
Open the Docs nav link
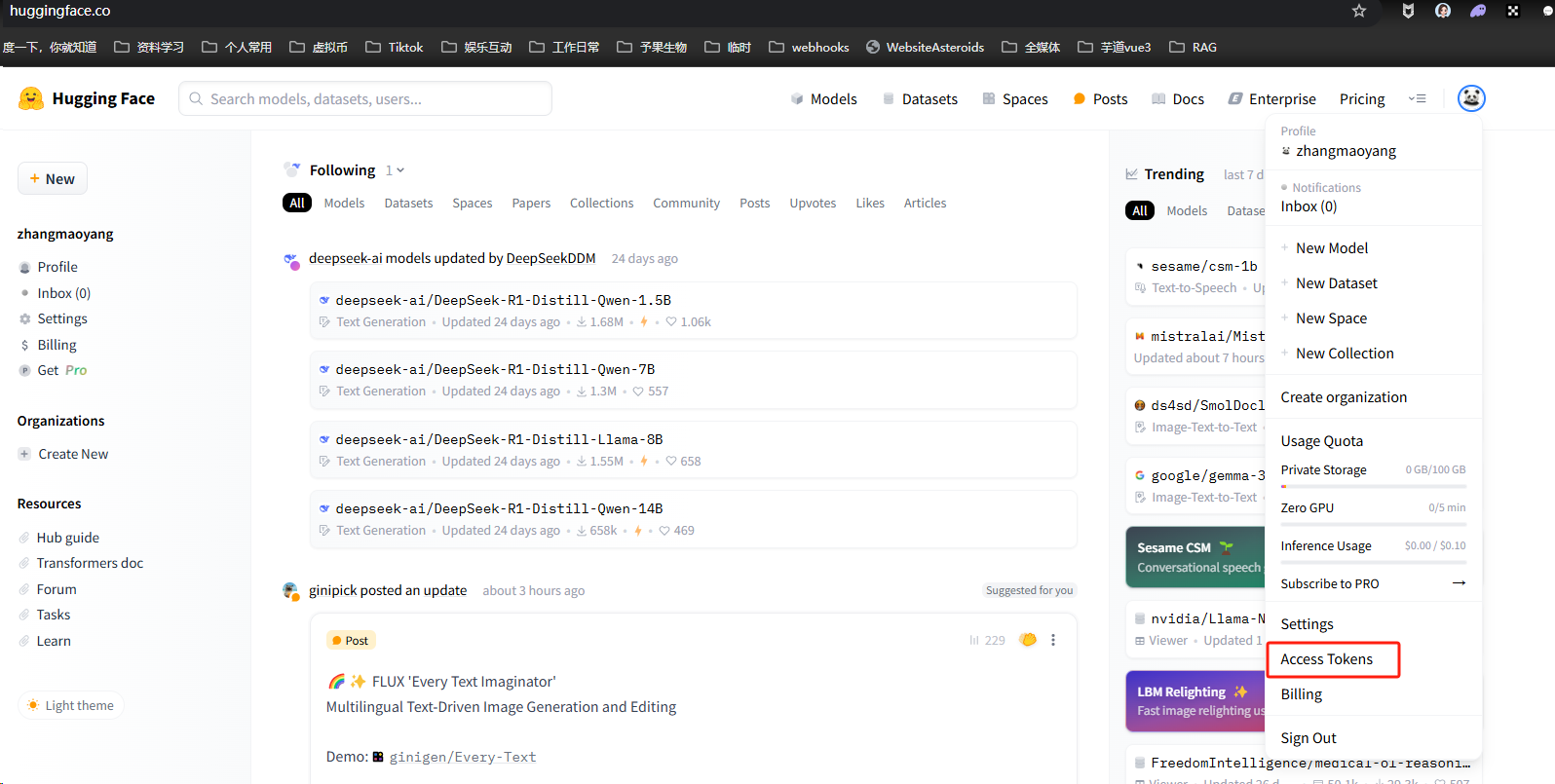tap(1178, 98)
